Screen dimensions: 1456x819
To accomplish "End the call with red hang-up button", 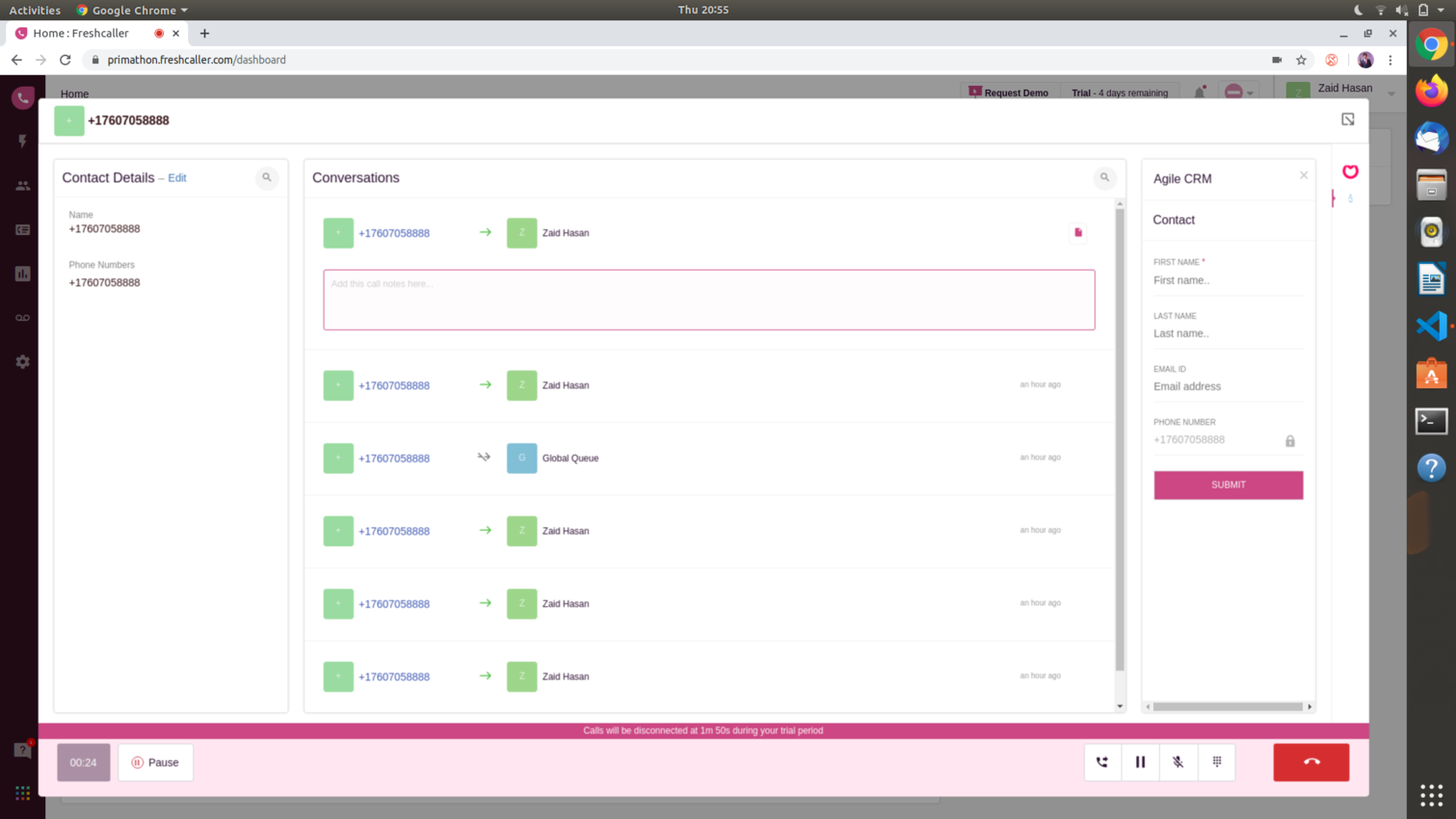I will [x=1310, y=762].
